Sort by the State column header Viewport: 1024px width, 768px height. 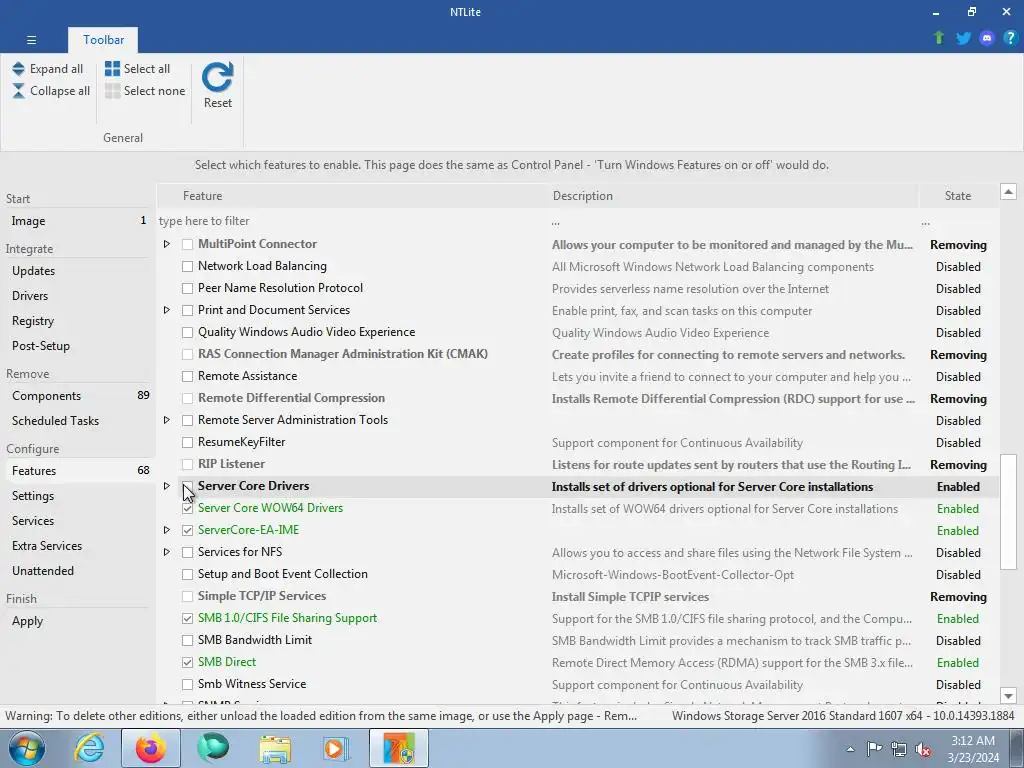(958, 196)
